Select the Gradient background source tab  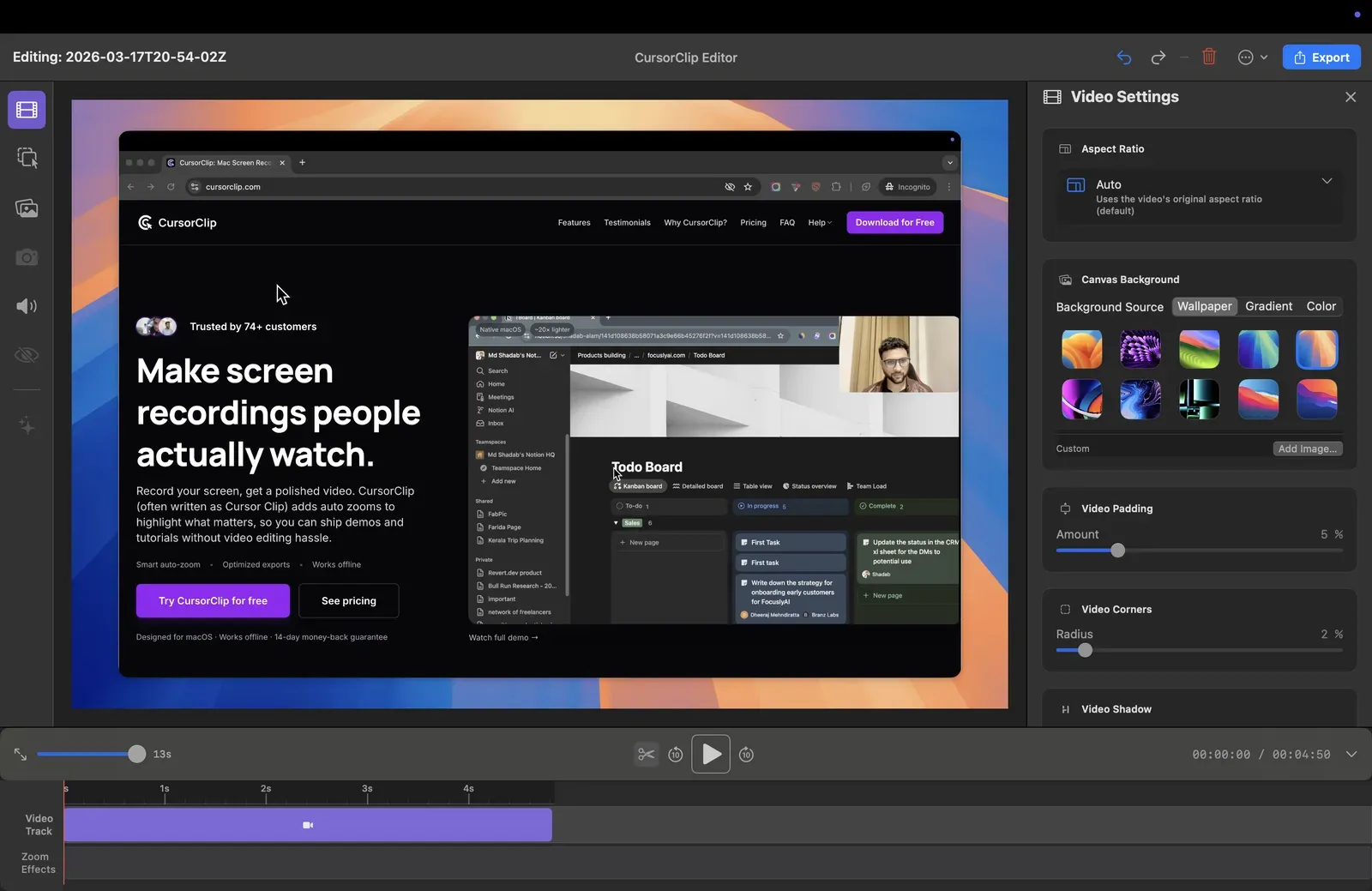(1268, 306)
